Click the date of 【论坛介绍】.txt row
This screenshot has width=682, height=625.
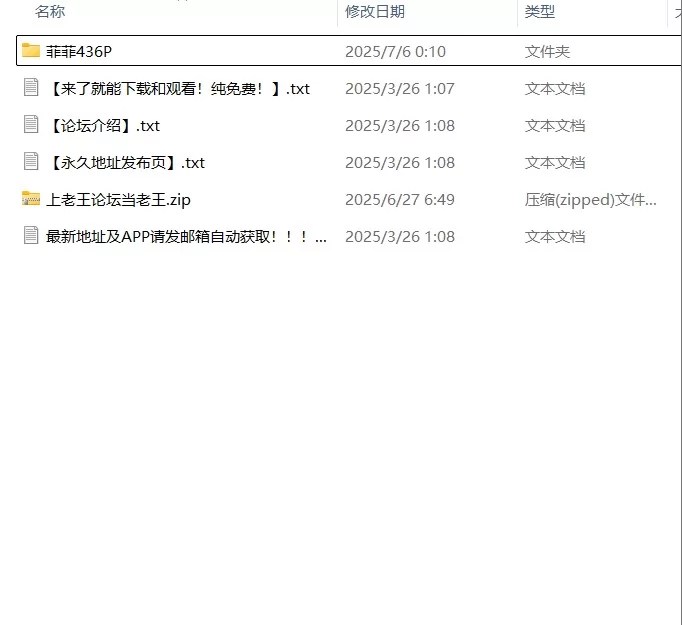pos(400,126)
